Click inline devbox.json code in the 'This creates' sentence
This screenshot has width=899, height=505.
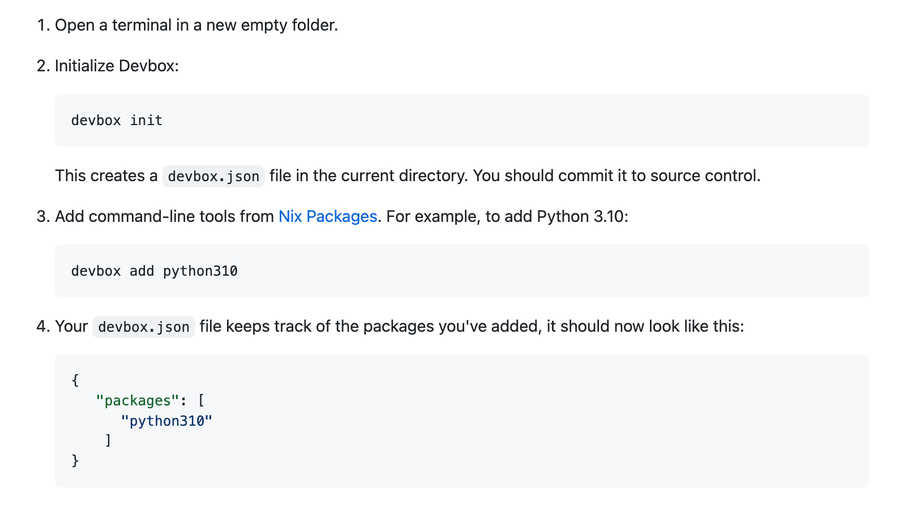pyautogui.click(x=213, y=176)
